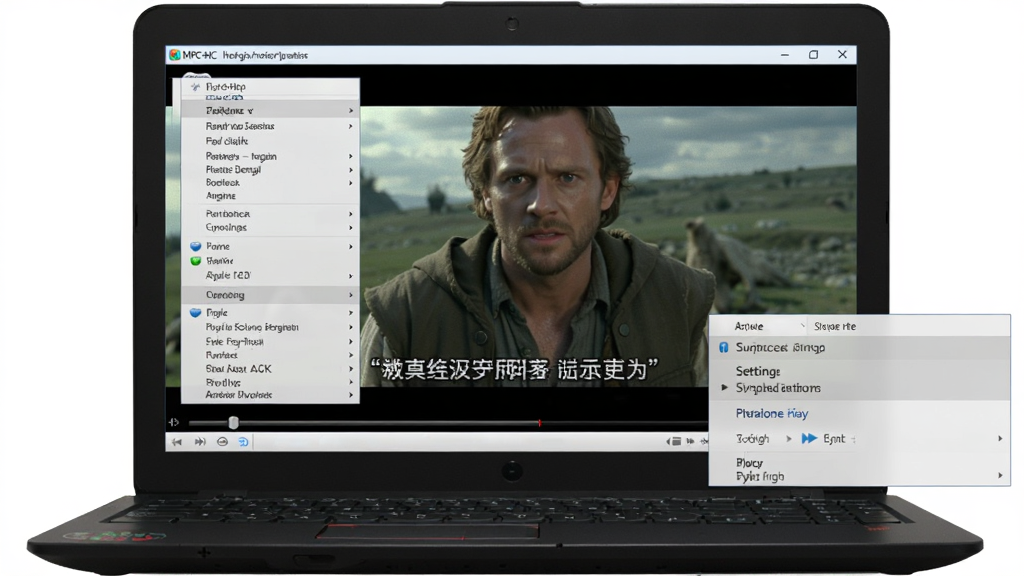Click the 'Arowe' header in the right panel
The width and height of the screenshot is (1024, 576).
(x=749, y=326)
